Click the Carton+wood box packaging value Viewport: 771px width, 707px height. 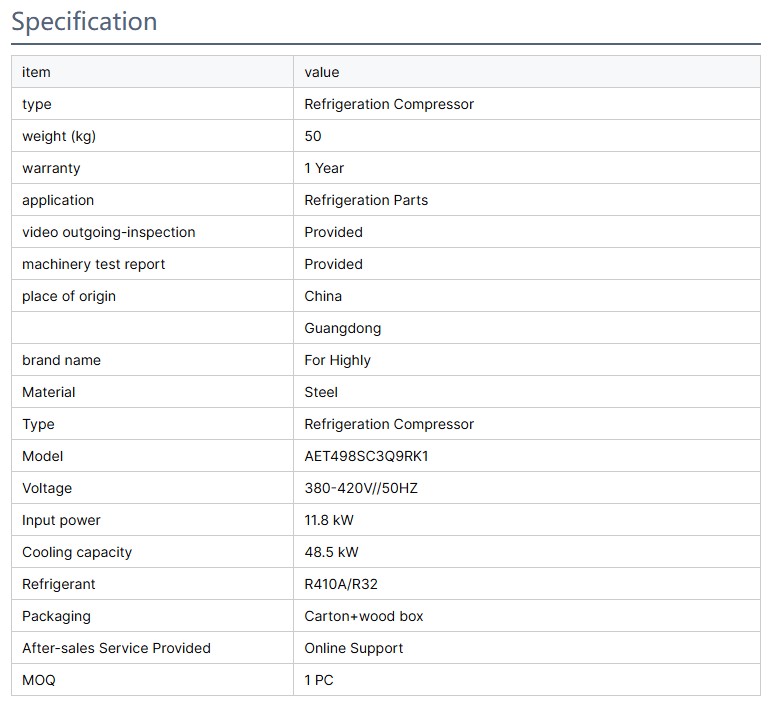coord(364,616)
